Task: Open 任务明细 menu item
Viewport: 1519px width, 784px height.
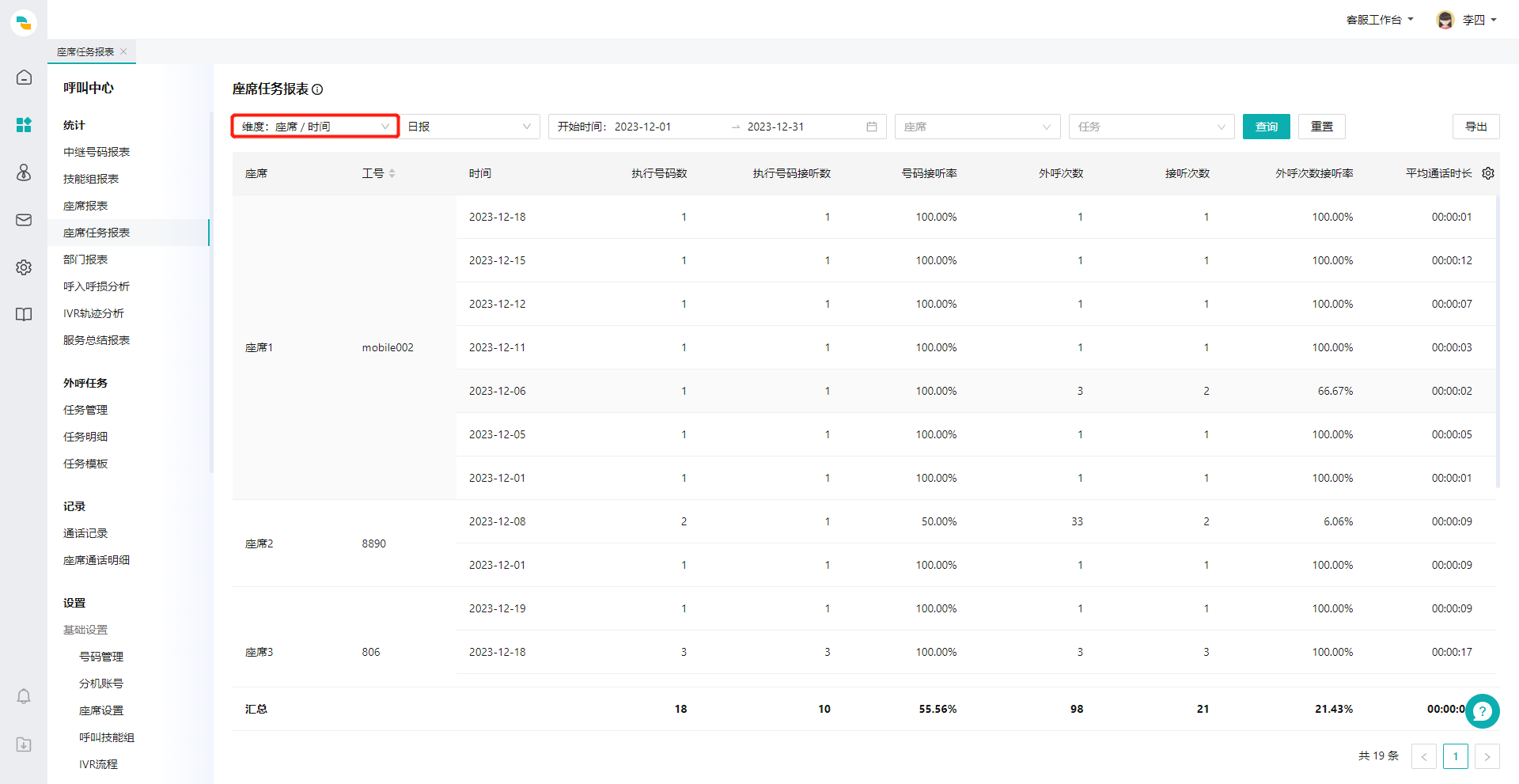Action: point(85,437)
